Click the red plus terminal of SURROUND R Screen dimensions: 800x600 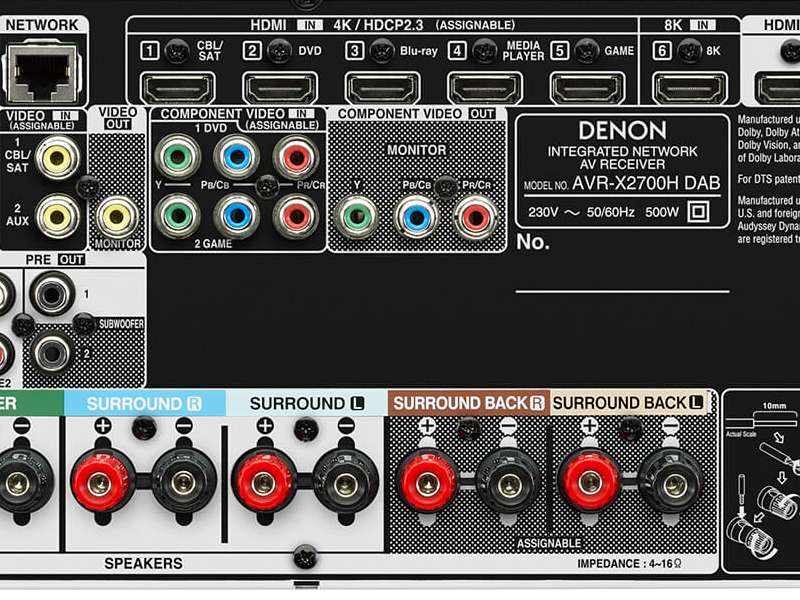(101, 483)
